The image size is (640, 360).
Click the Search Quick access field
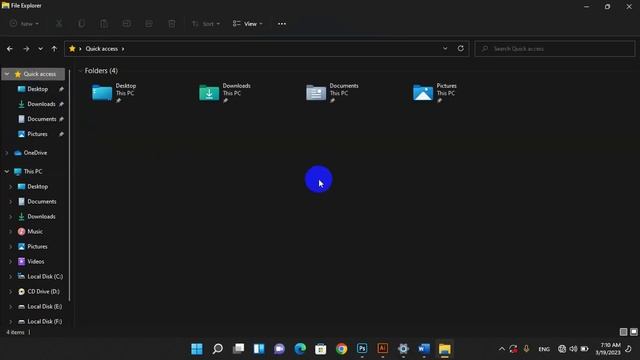point(555,49)
